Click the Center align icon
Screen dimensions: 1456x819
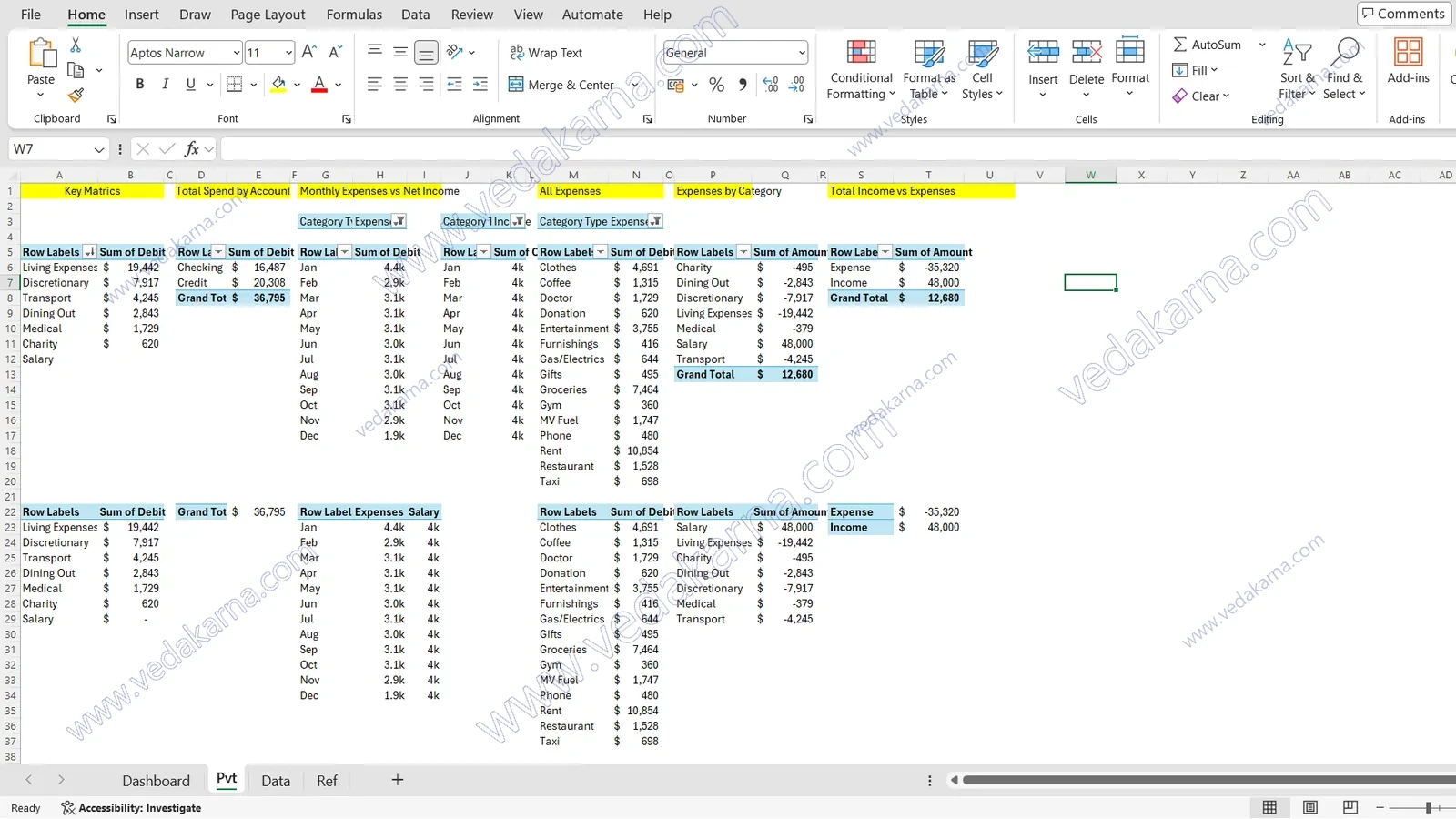[x=399, y=84]
